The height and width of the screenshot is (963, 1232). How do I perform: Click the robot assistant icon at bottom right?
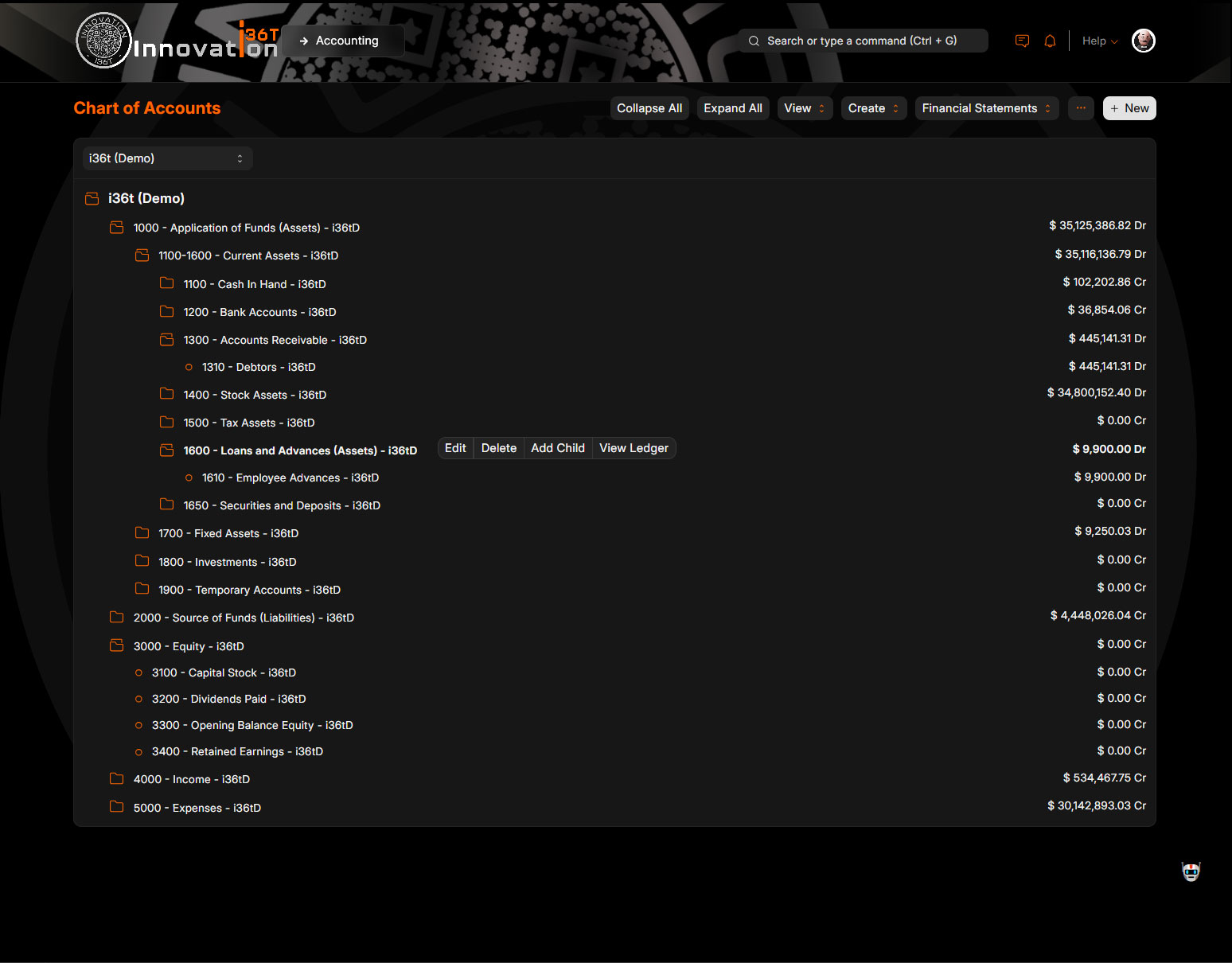tap(1191, 872)
